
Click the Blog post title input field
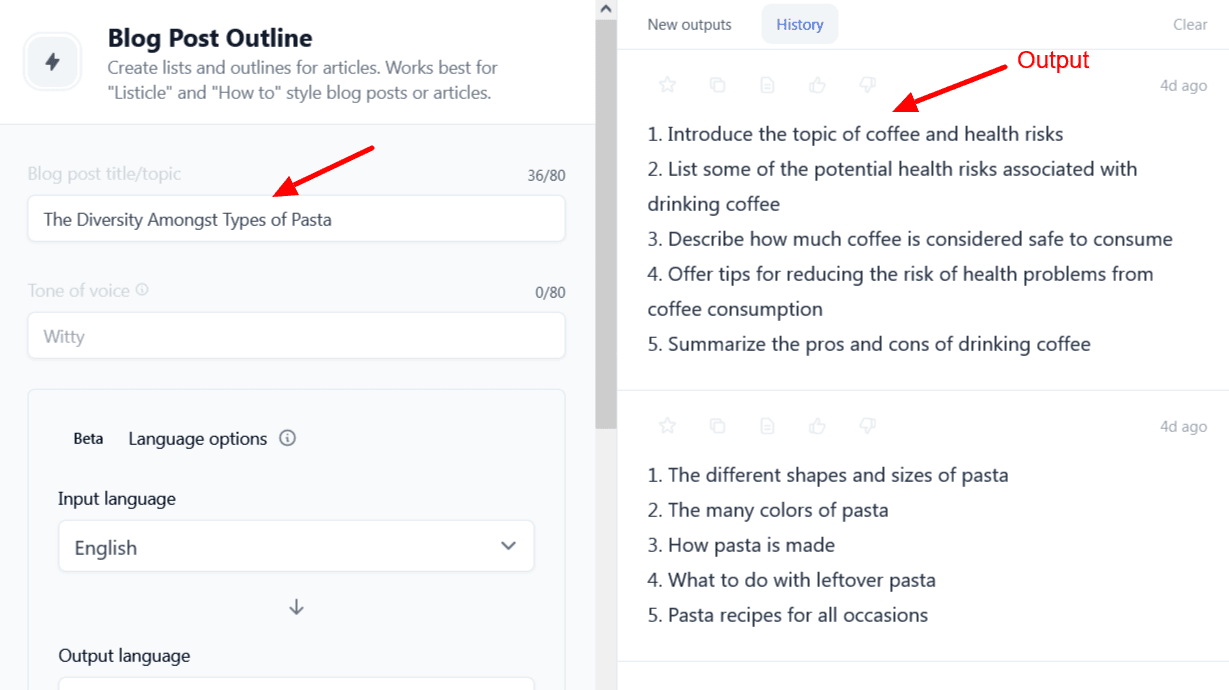(296, 219)
